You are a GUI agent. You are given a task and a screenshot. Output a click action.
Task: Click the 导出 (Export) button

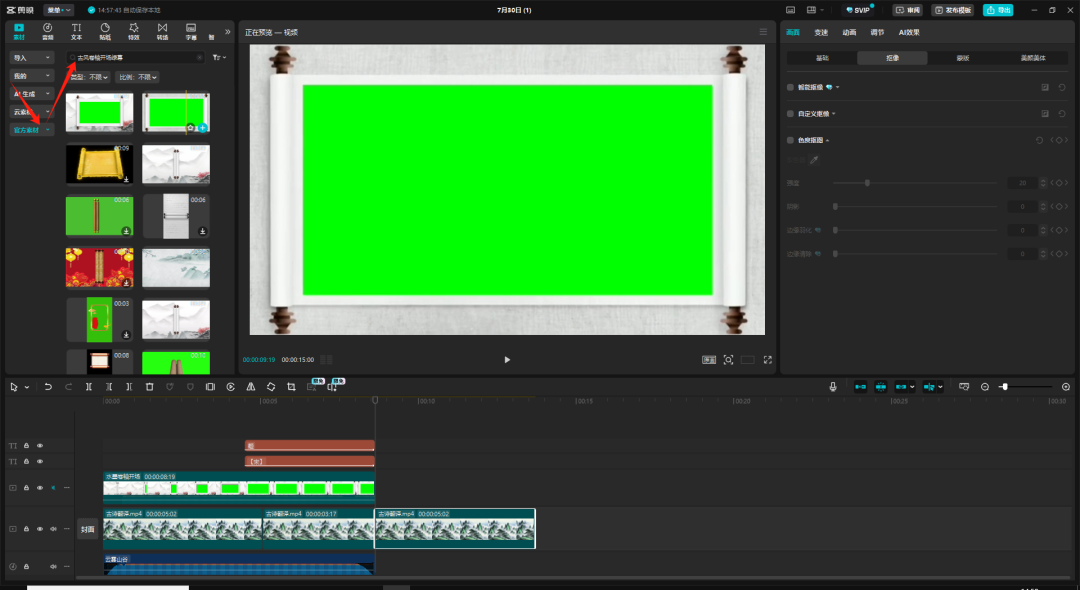coord(997,10)
